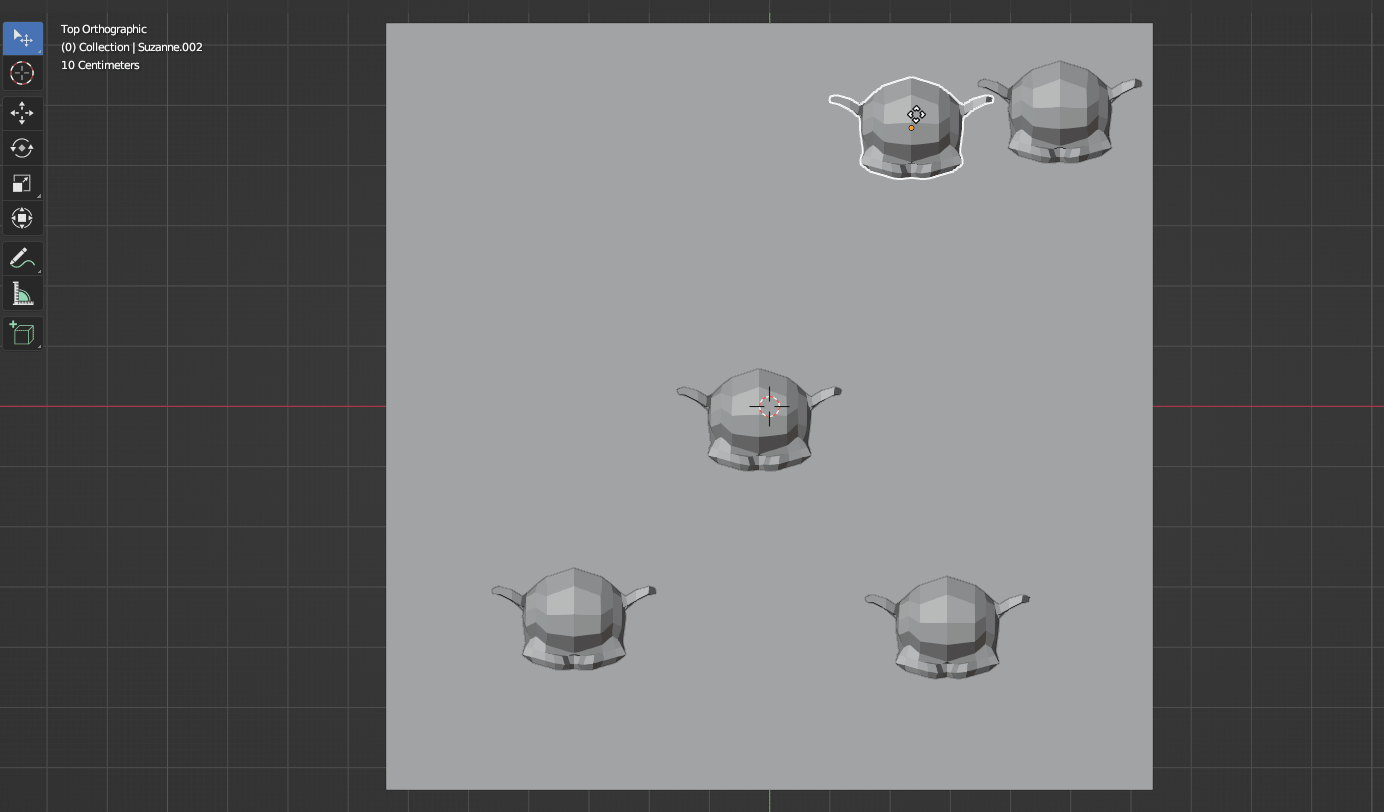Screen dimensions: 1384x812
Task: Select the Scale tool
Action: point(22,183)
